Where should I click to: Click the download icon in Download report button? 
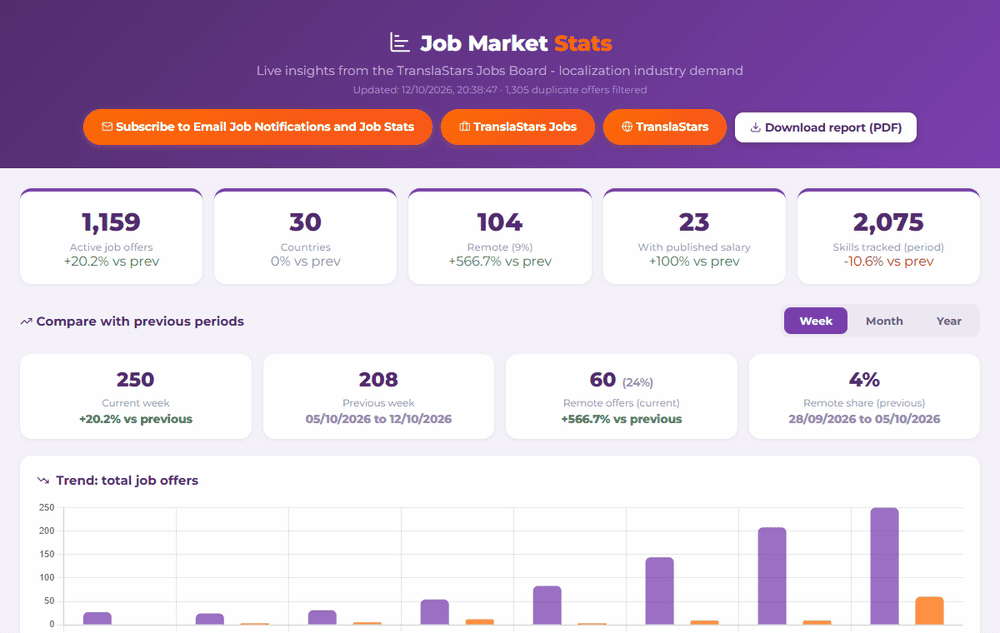tap(755, 127)
